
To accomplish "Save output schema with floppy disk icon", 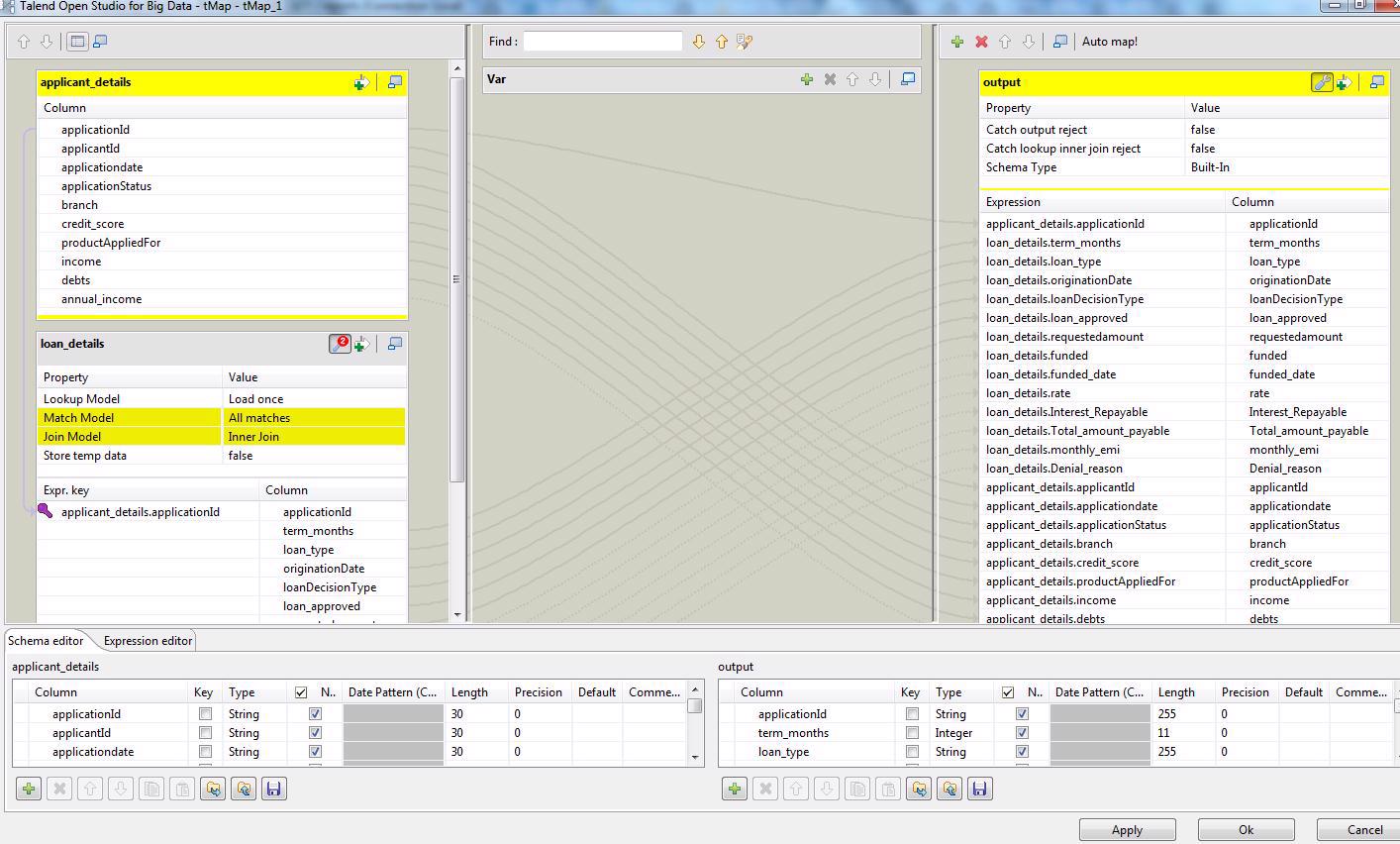I will (x=979, y=789).
